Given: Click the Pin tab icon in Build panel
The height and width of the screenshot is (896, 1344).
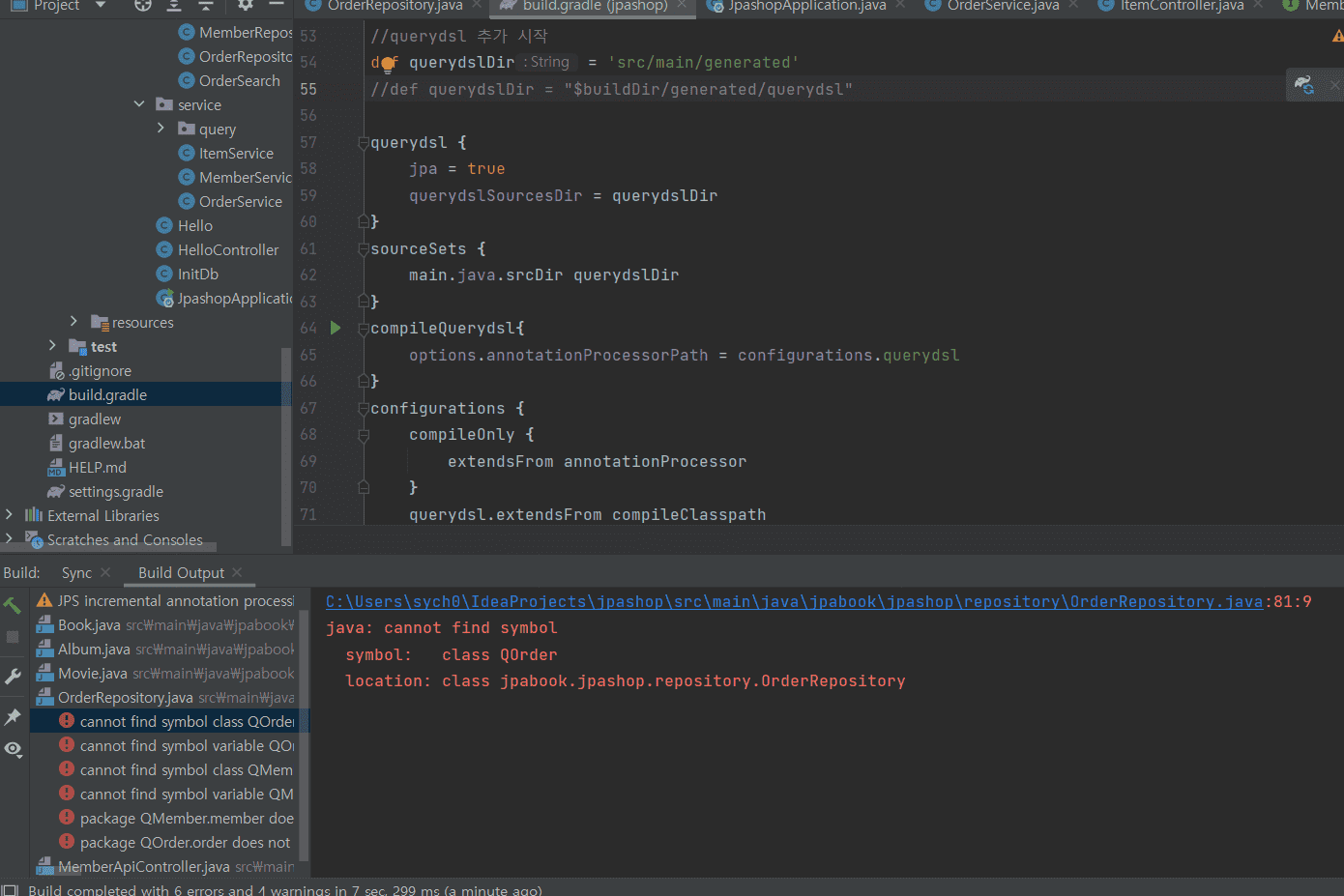Looking at the screenshot, I should [13, 716].
